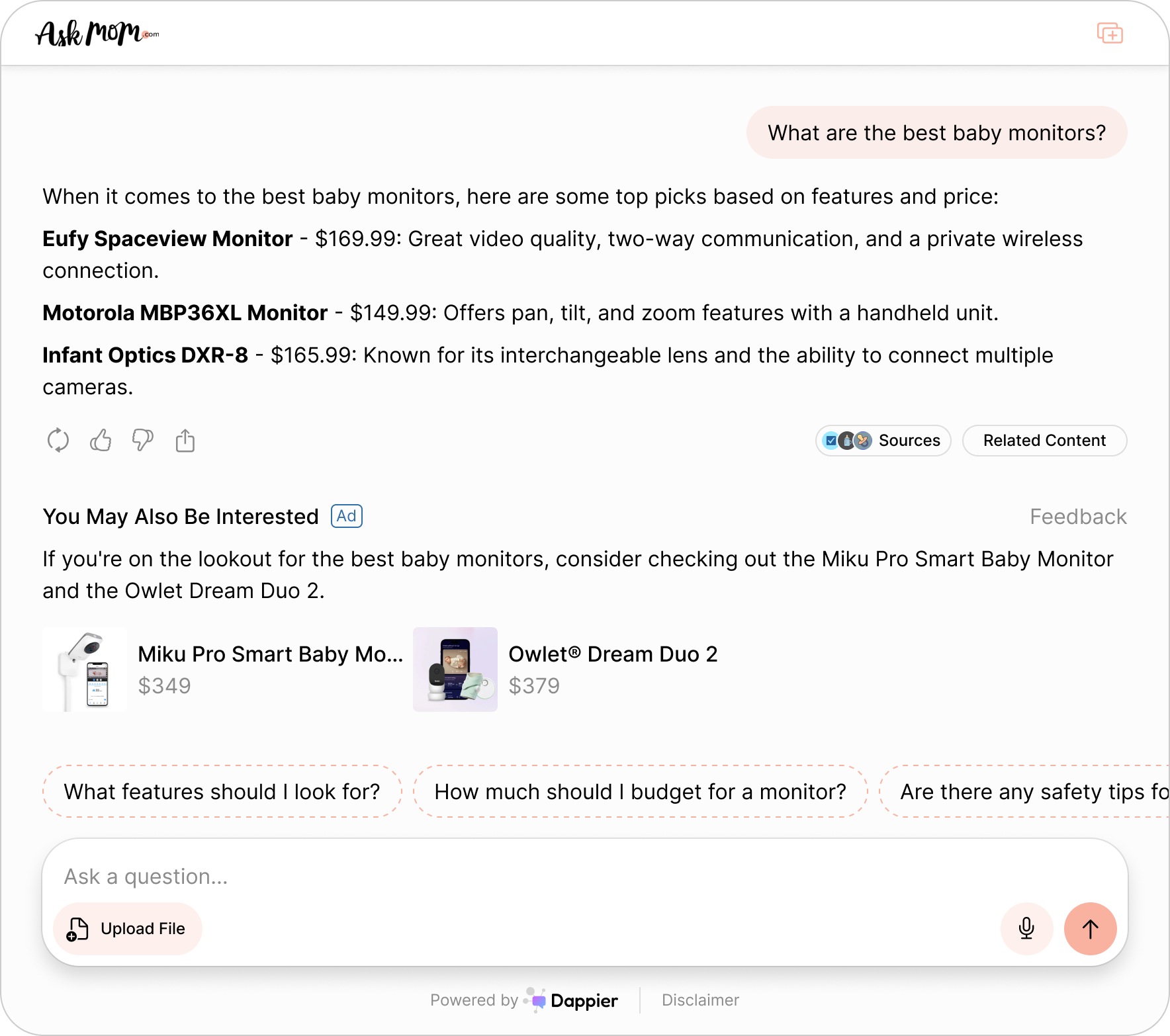Click the user message 'What are the best baby monitors?'
Screen dimensions: 1170x1036
[937, 132]
